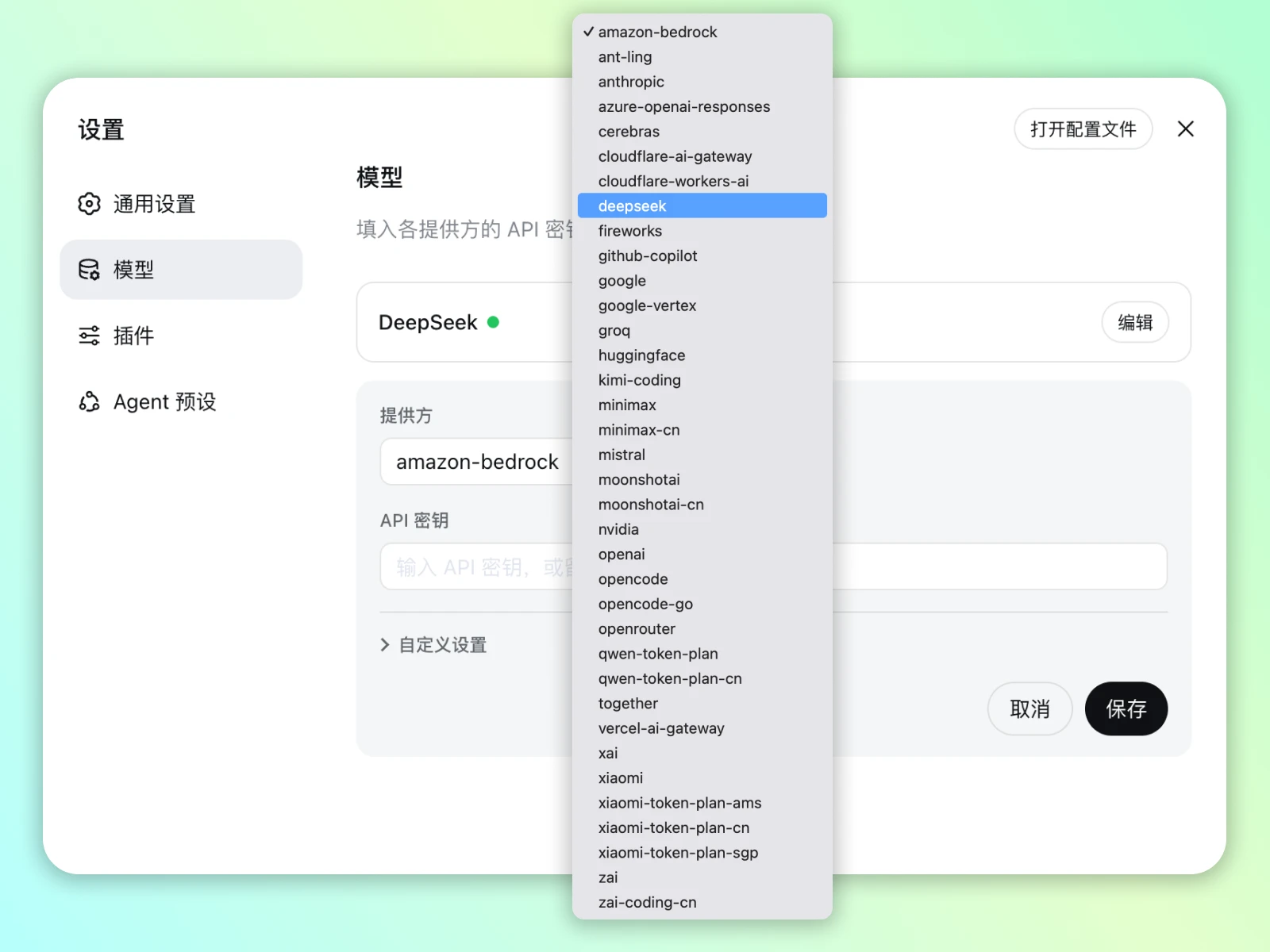Select github-copilot option
The height and width of the screenshot is (952, 1270).
point(702,255)
